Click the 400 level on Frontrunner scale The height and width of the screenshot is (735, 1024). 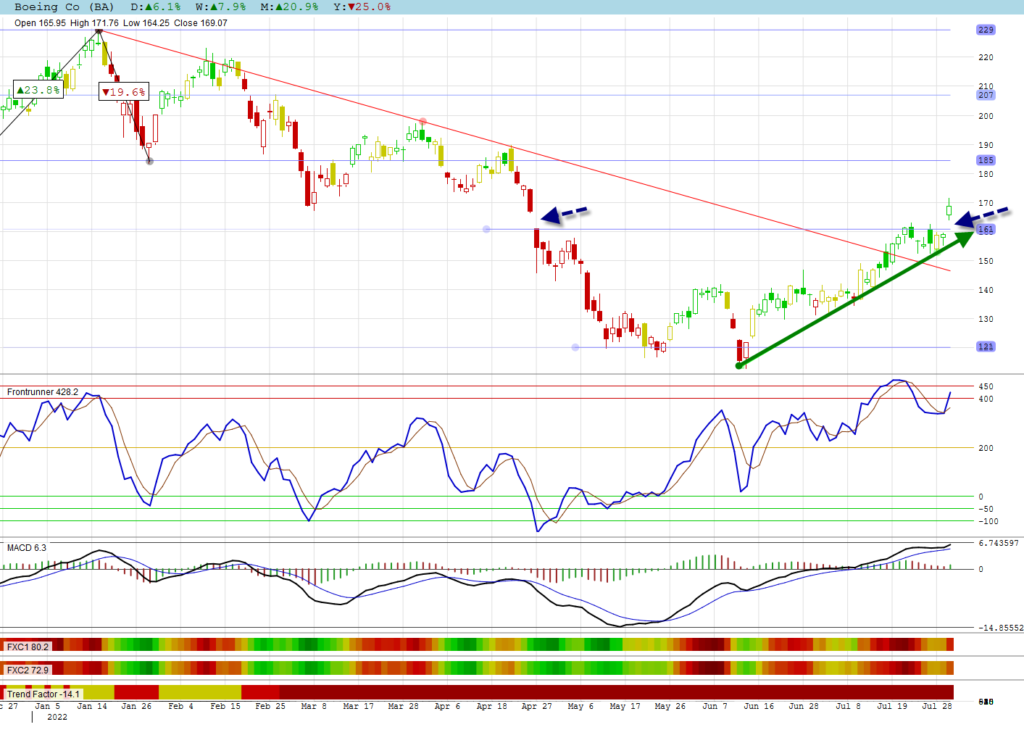pos(985,399)
